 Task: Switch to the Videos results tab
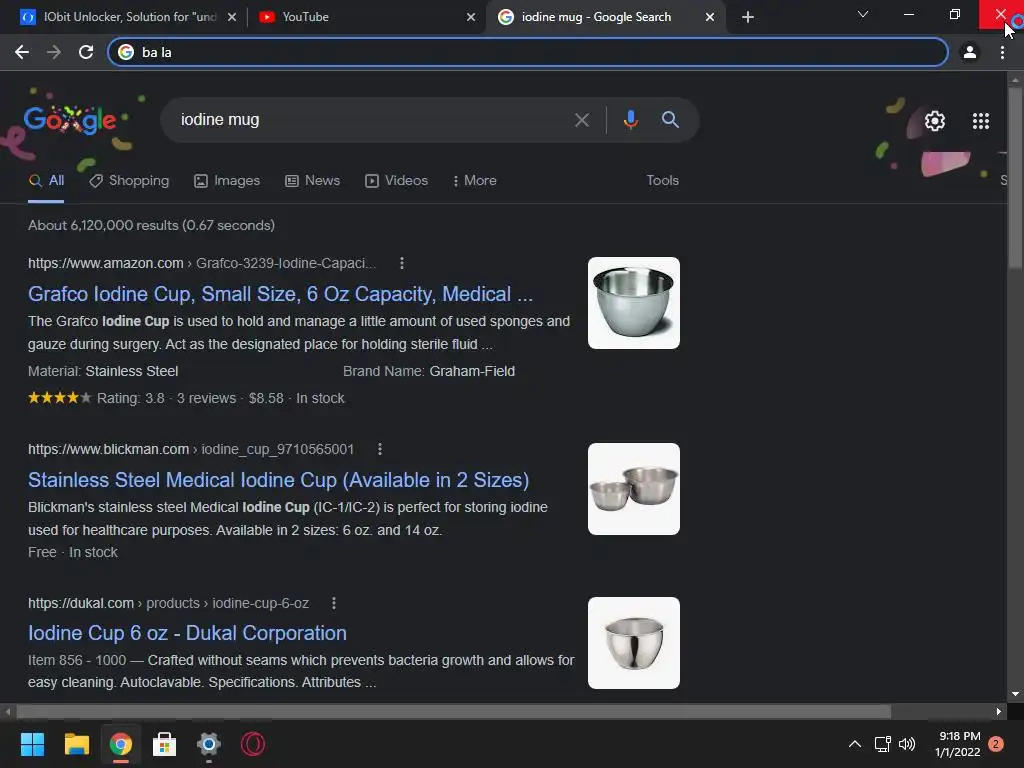(x=396, y=181)
